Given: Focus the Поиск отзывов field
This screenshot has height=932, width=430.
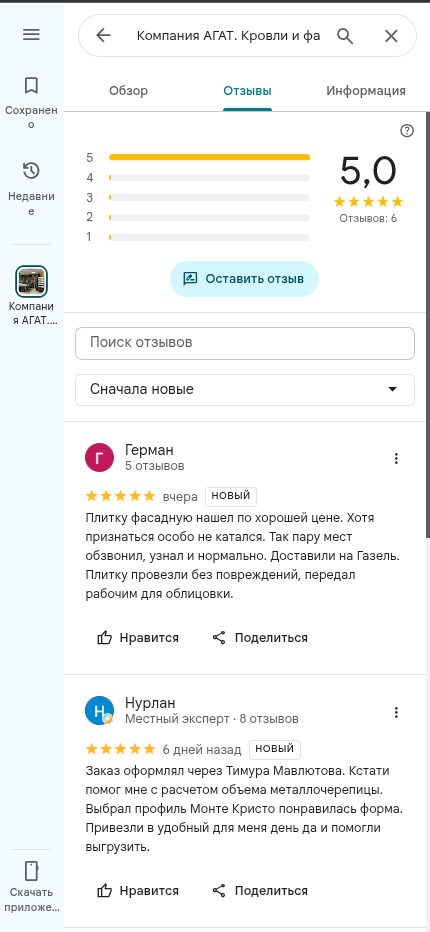Looking at the screenshot, I should pyautogui.click(x=244, y=343).
